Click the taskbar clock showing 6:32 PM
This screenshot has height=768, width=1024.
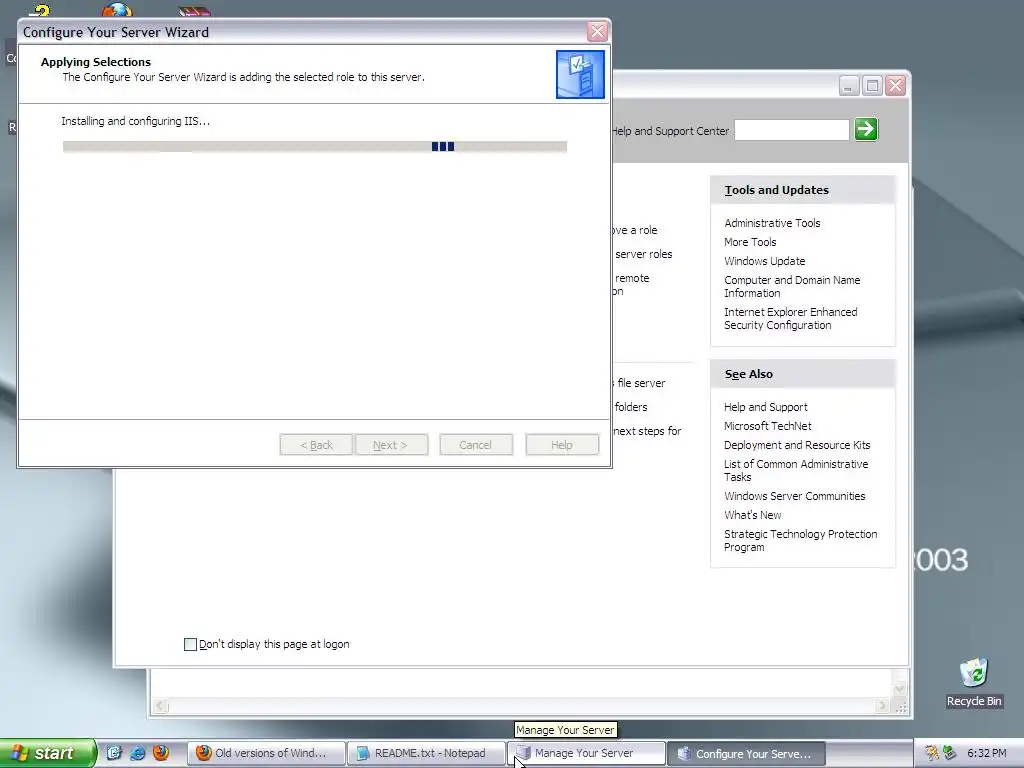(986, 753)
